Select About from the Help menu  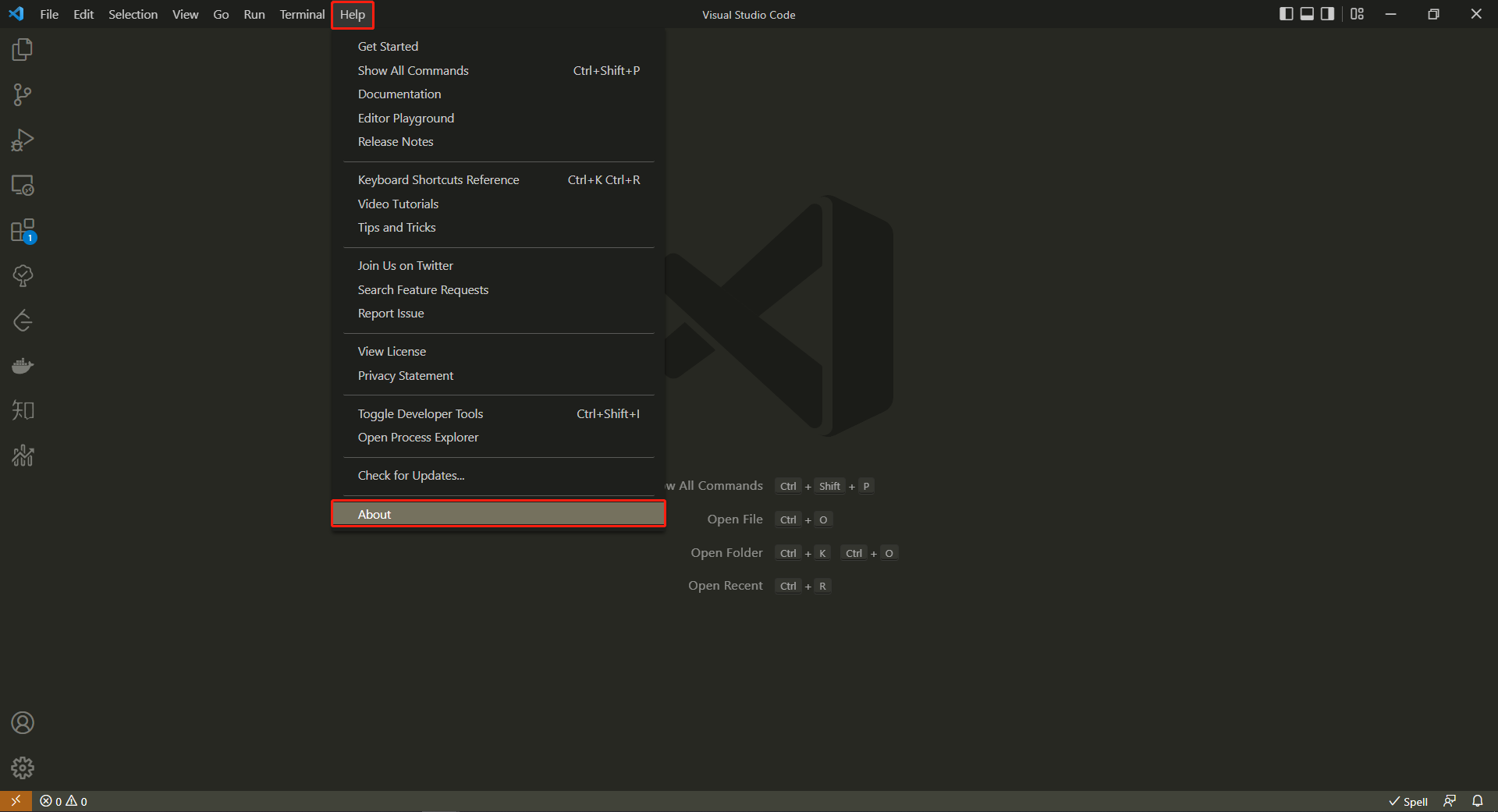click(x=499, y=513)
